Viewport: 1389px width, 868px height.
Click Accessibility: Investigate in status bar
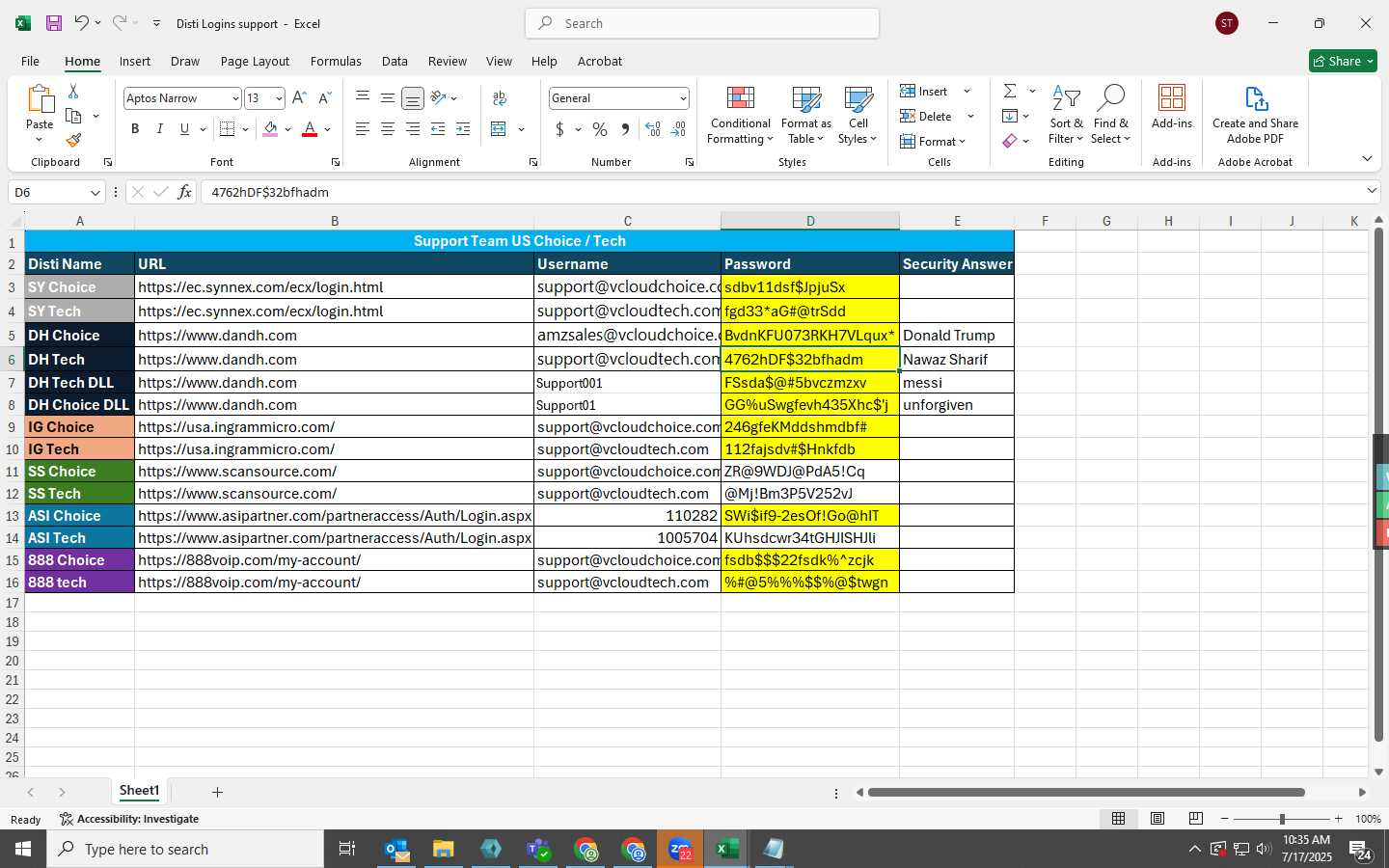[x=129, y=819]
